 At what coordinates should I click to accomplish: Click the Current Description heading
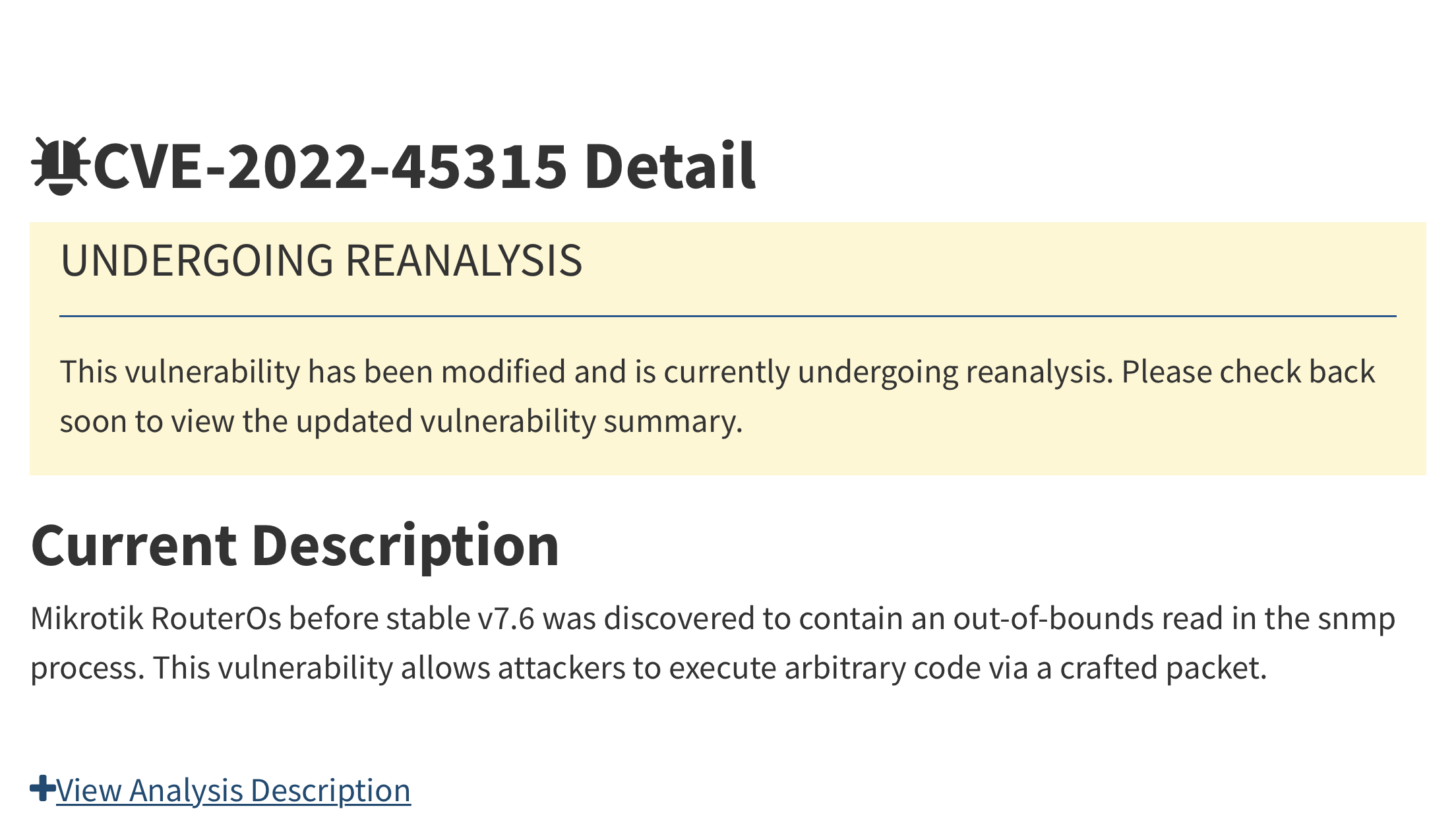click(295, 545)
